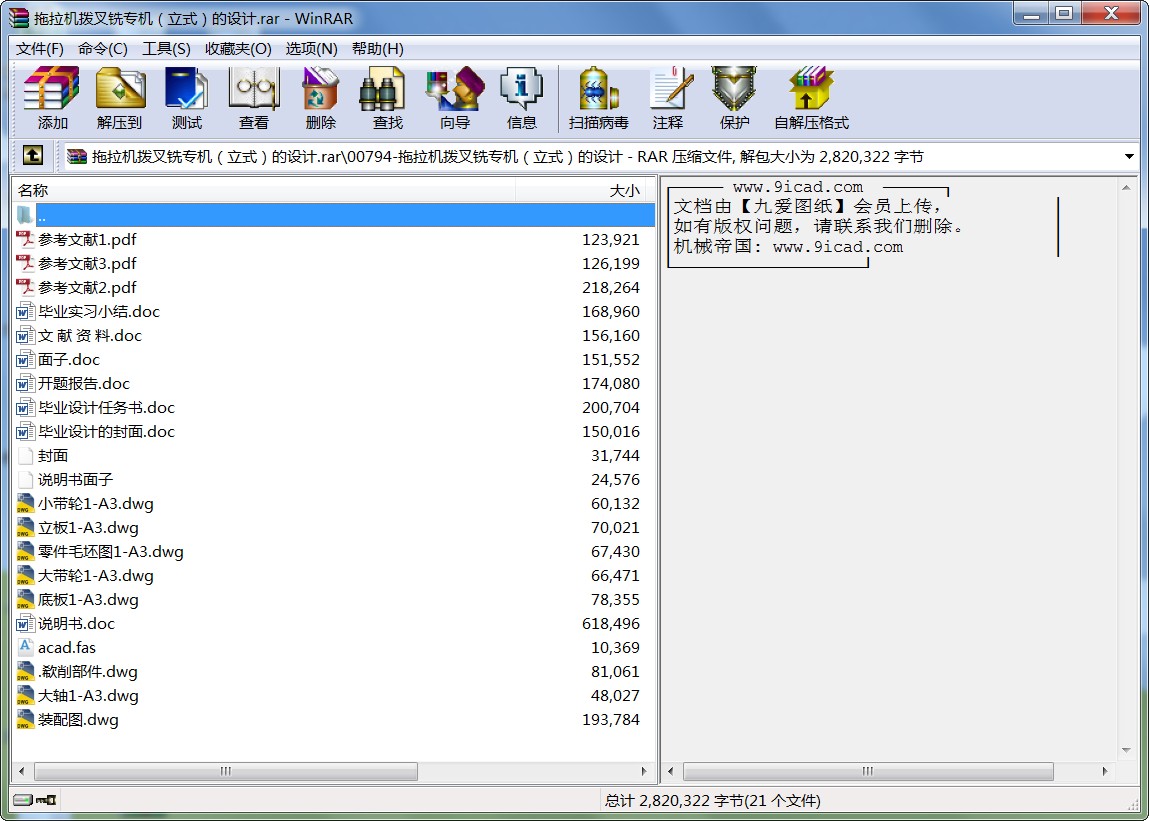Select file 毕业设计的封面.doc
Viewport: 1149px width, 821px height.
pos(335,432)
